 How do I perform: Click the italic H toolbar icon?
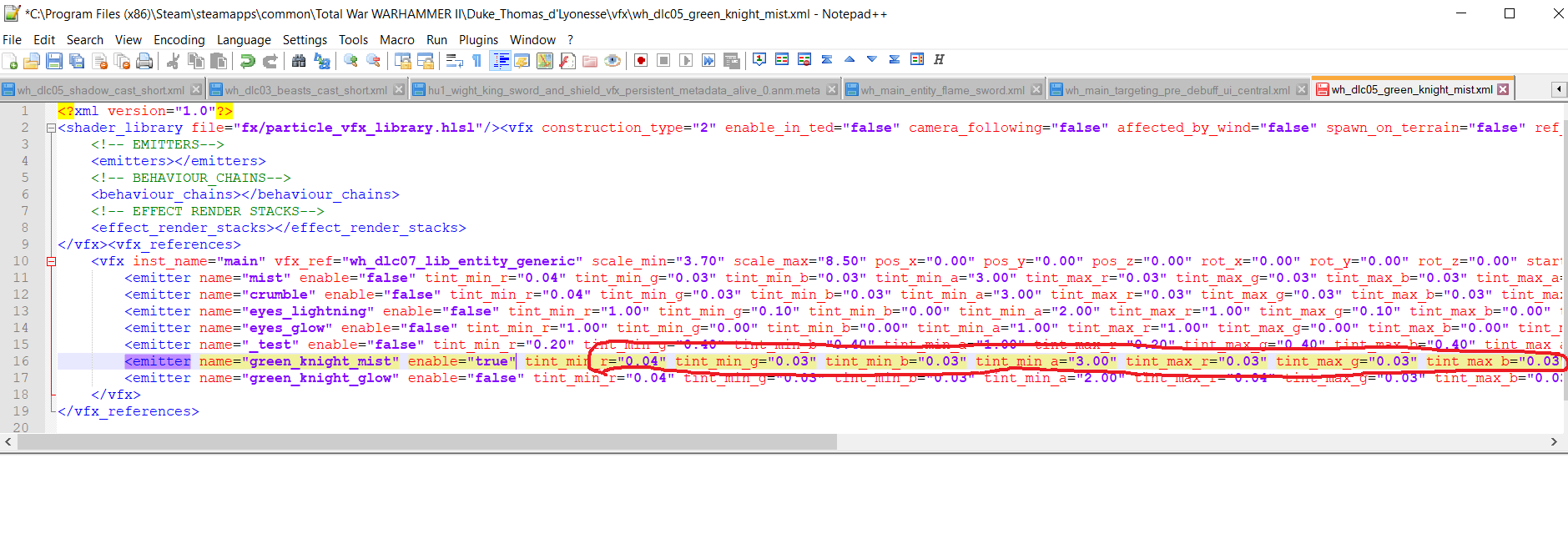[x=940, y=59]
